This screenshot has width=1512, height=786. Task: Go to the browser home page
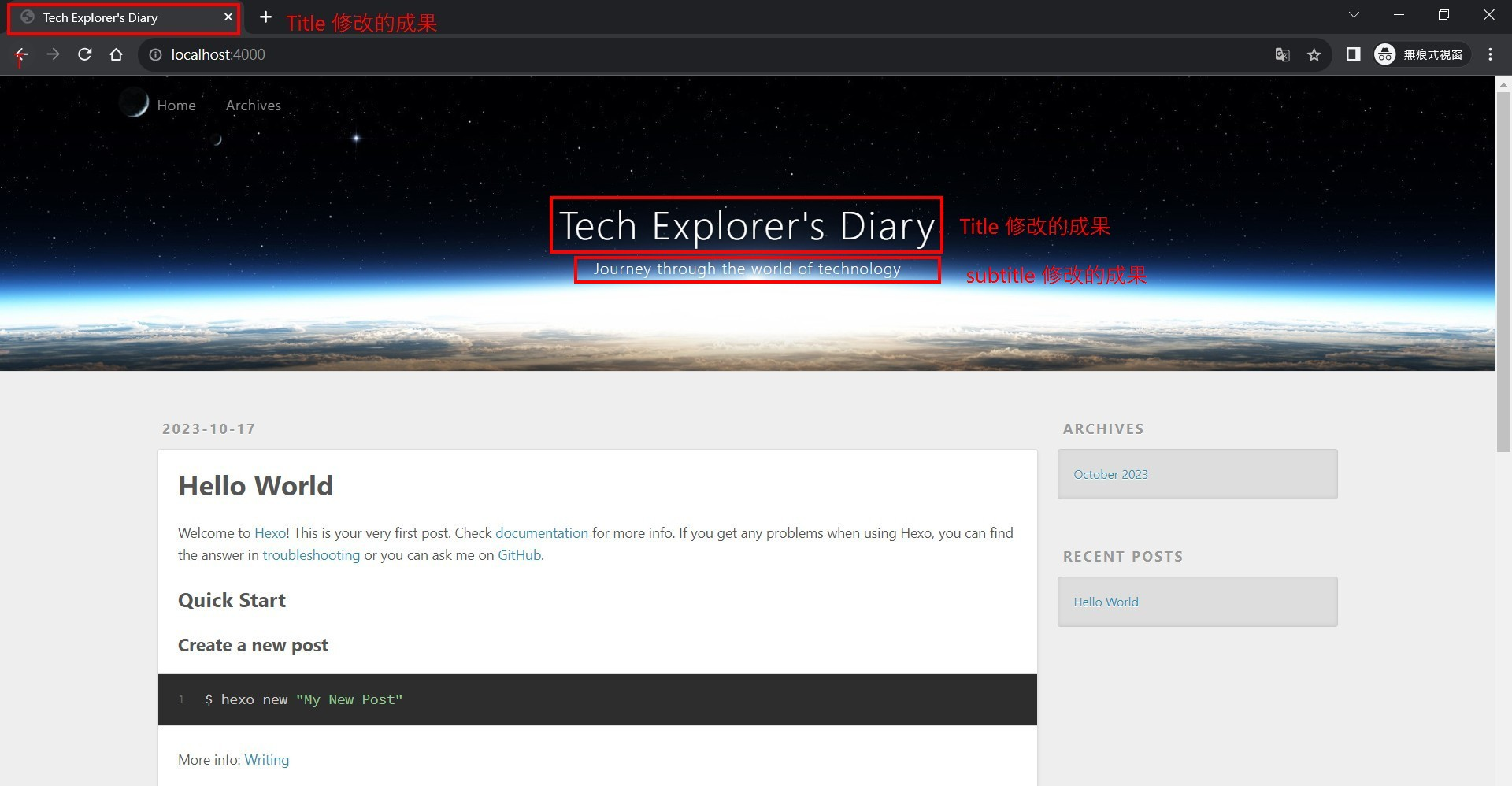click(116, 54)
